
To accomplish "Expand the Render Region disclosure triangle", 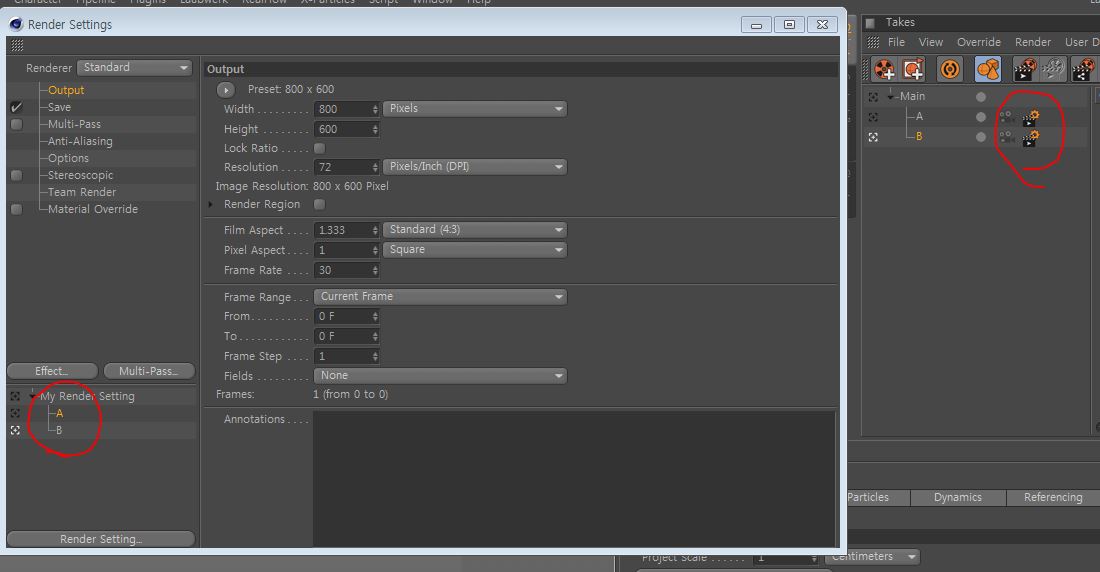I will pos(210,204).
